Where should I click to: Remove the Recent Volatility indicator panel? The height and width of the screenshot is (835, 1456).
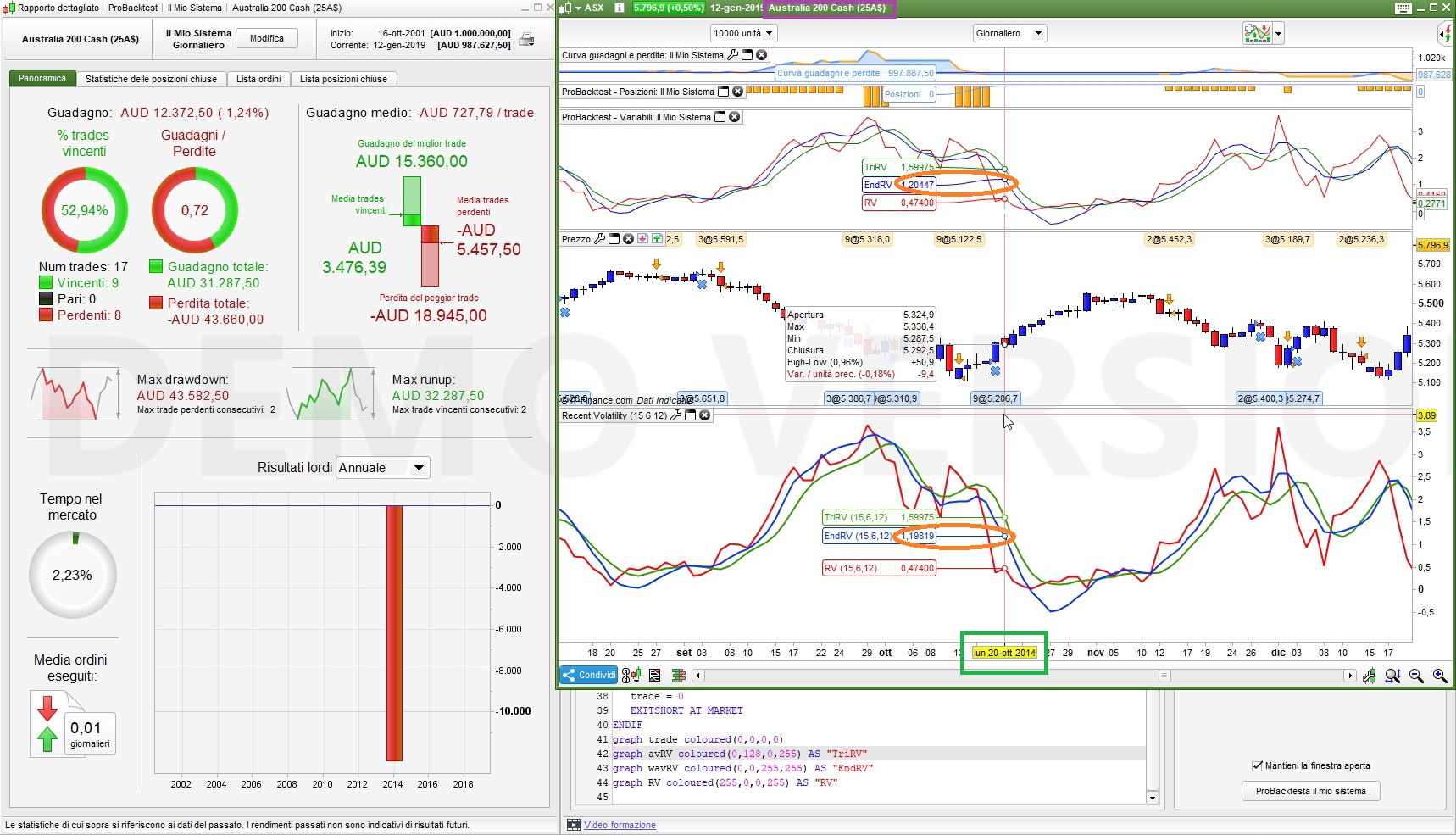tap(704, 415)
